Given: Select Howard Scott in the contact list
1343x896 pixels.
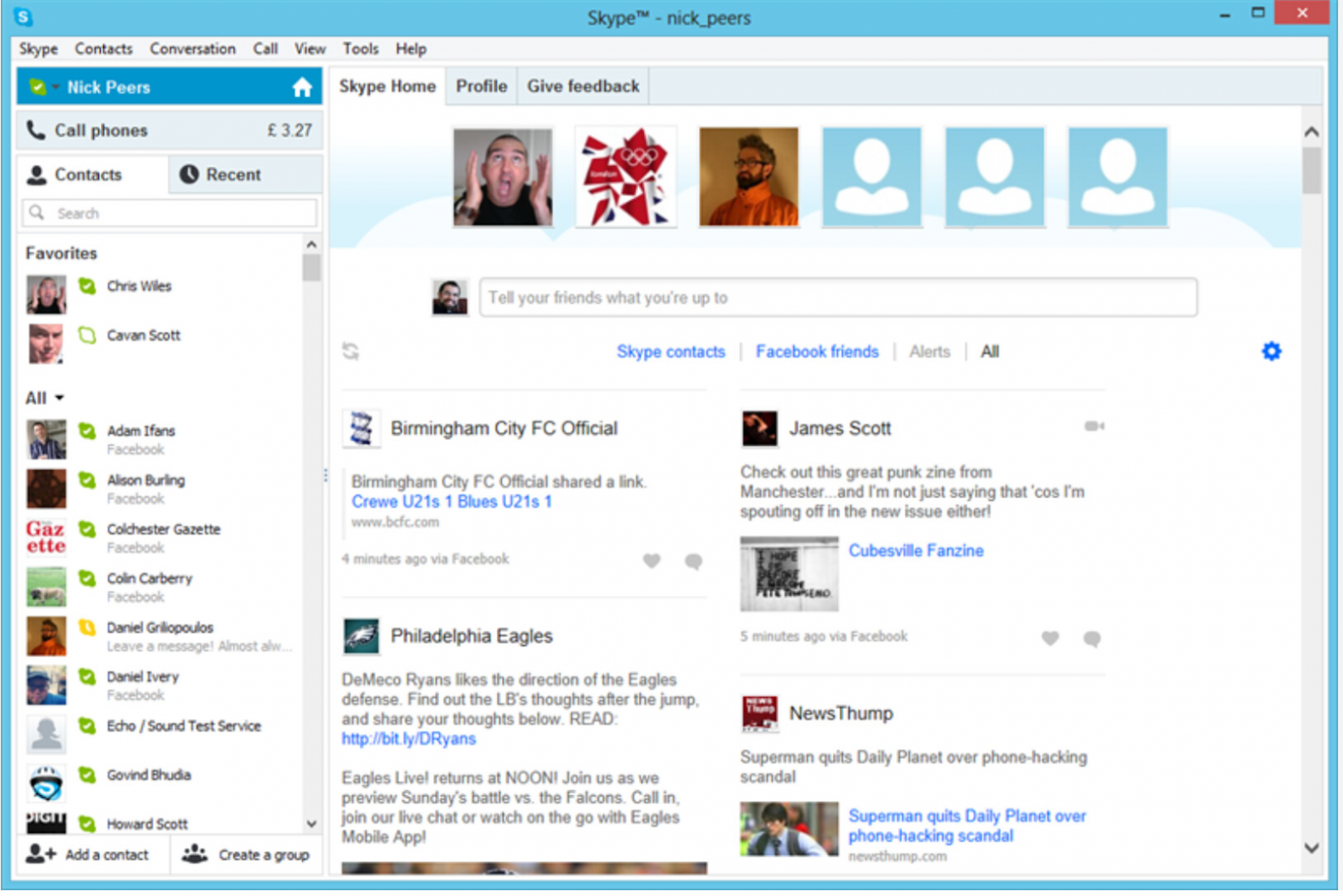Looking at the screenshot, I should coord(162,824).
